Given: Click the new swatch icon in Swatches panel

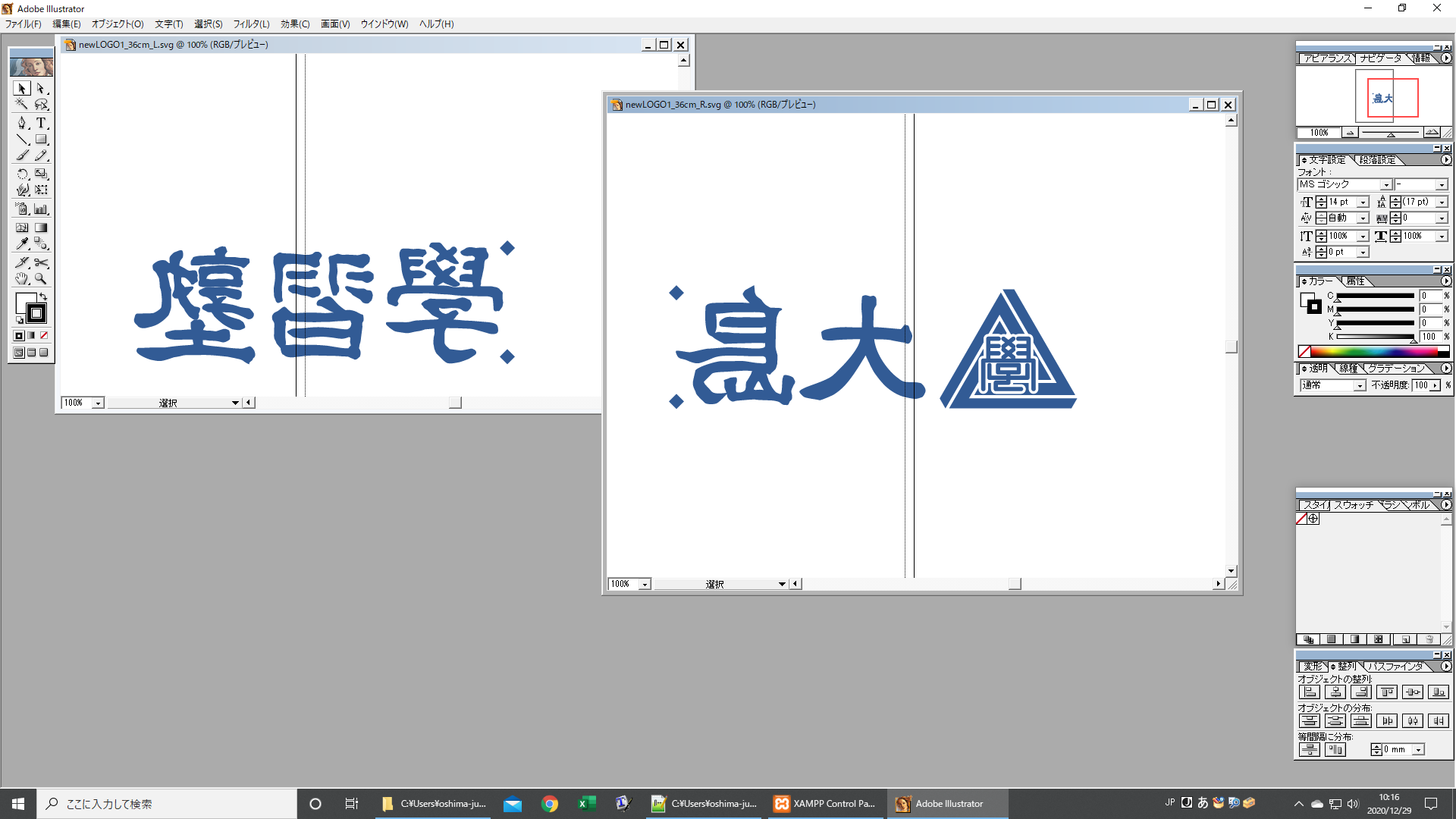Looking at the screenshot, I should 1405,639.
